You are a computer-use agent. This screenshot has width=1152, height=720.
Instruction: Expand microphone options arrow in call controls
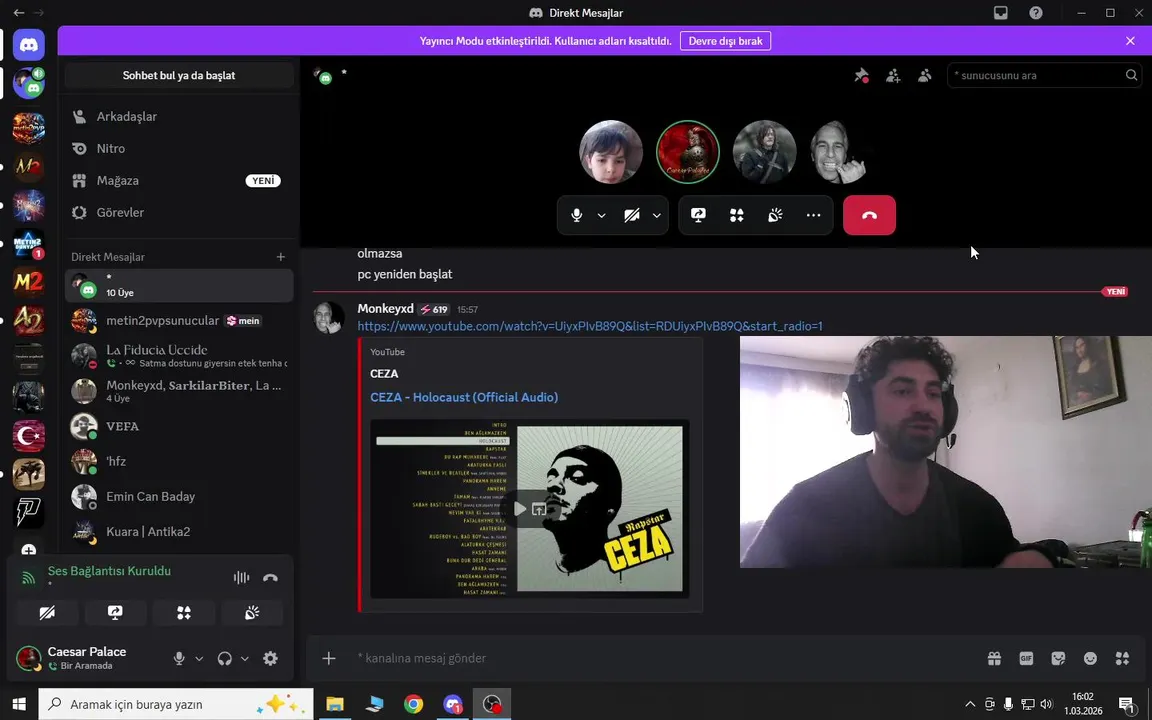click(x=602, y=215)
